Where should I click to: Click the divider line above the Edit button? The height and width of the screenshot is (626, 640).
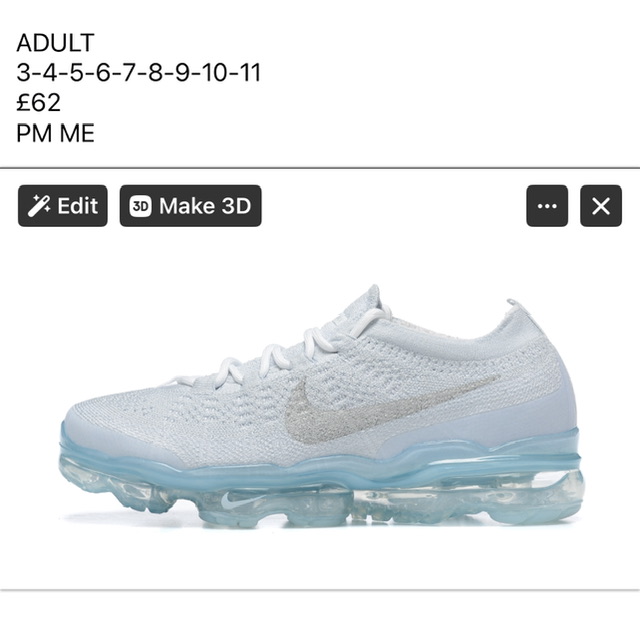pos(320,168)
